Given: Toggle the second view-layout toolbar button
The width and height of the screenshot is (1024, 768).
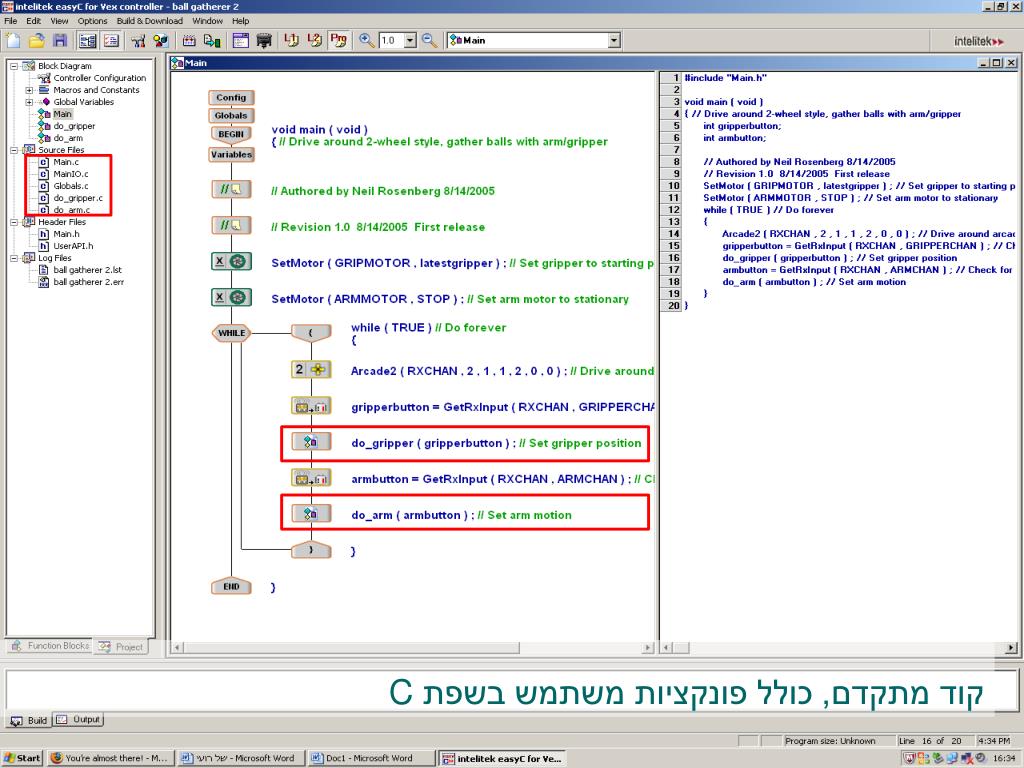Looking at the screenshot, I should (x=111, y=40).
